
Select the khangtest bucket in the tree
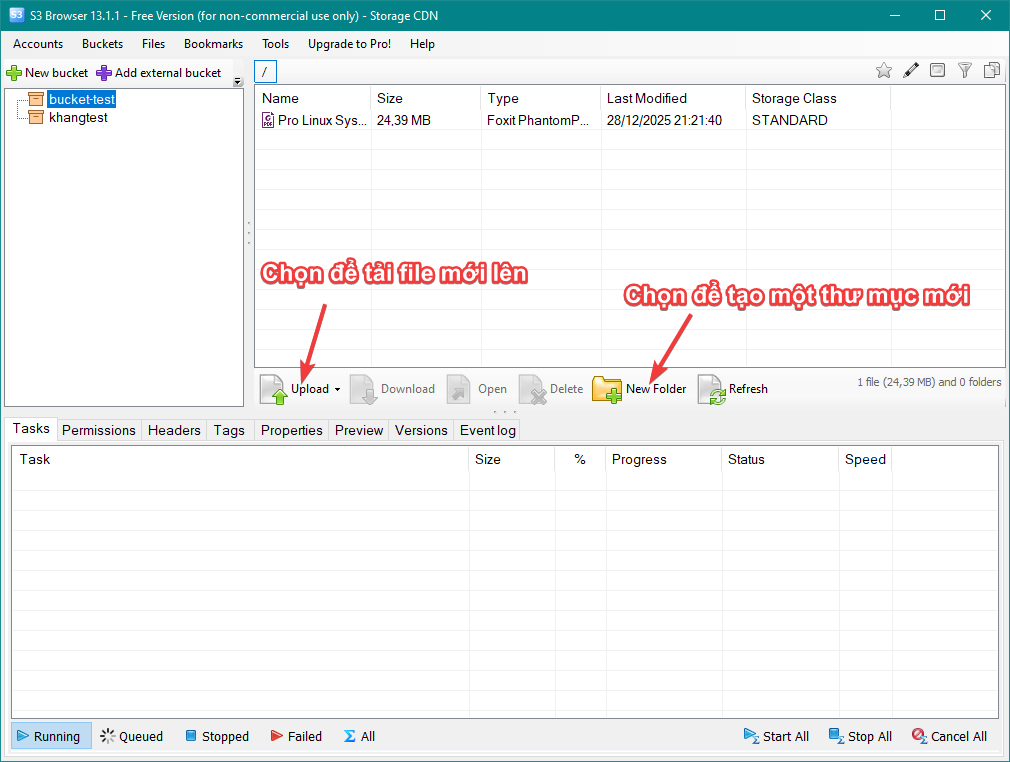[78, 117]
